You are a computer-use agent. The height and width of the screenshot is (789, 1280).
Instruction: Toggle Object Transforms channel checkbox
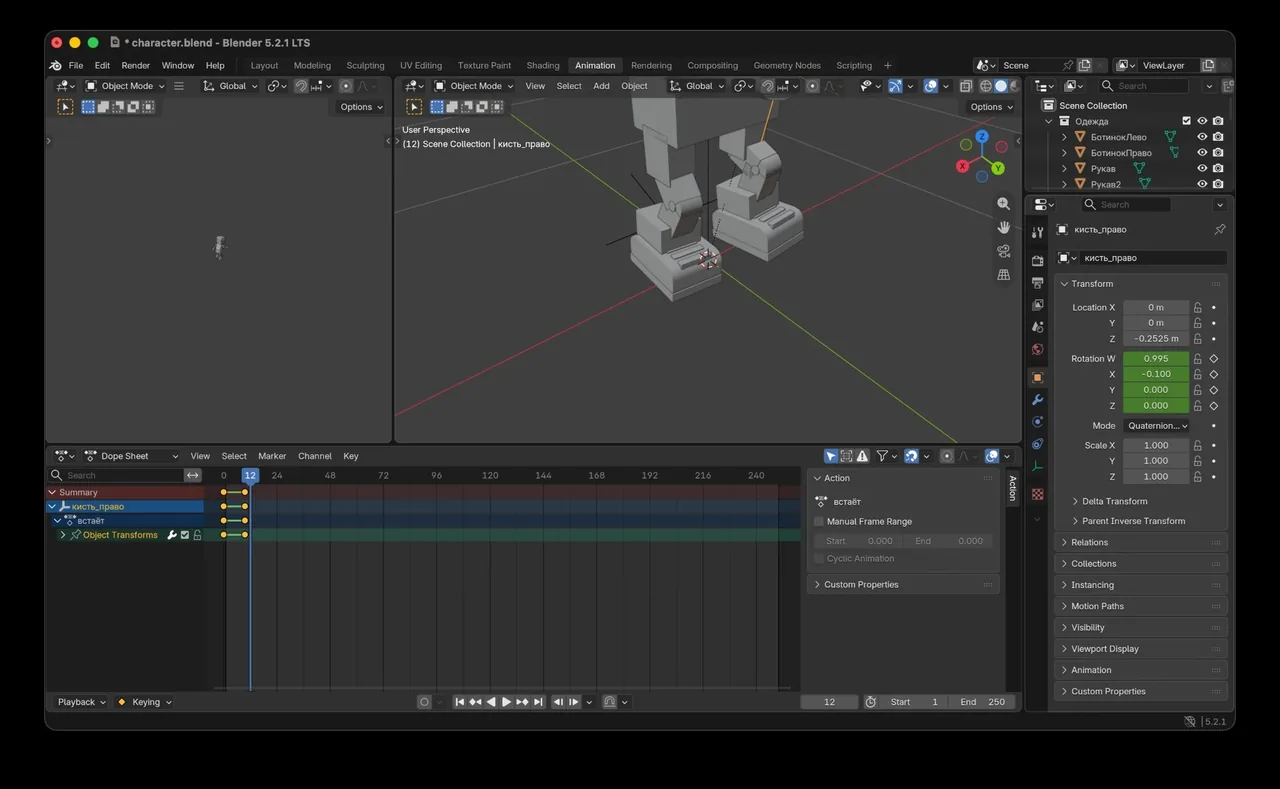[184, 535]
